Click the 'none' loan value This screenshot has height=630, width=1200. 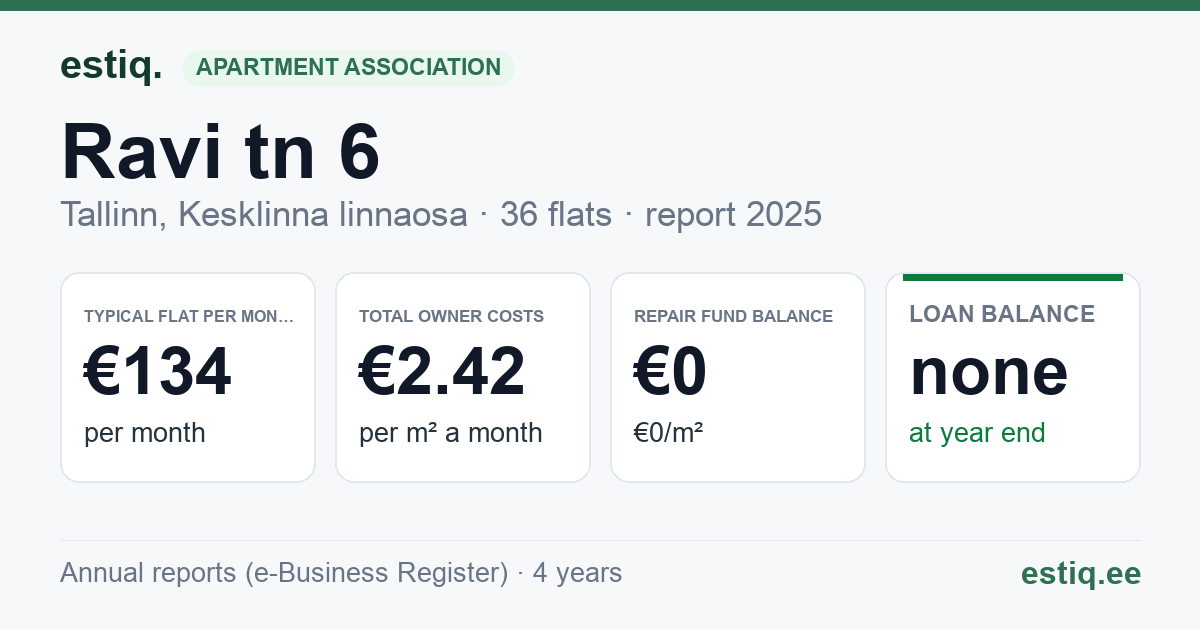[x=988, y=371]
